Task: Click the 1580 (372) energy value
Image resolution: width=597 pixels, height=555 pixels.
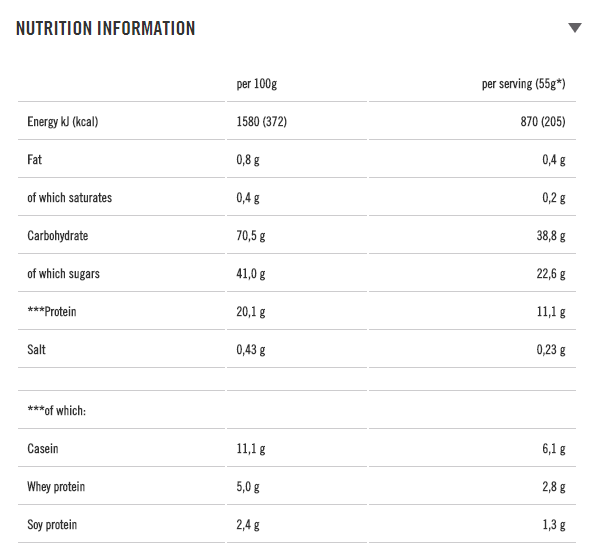Action: 262,122
